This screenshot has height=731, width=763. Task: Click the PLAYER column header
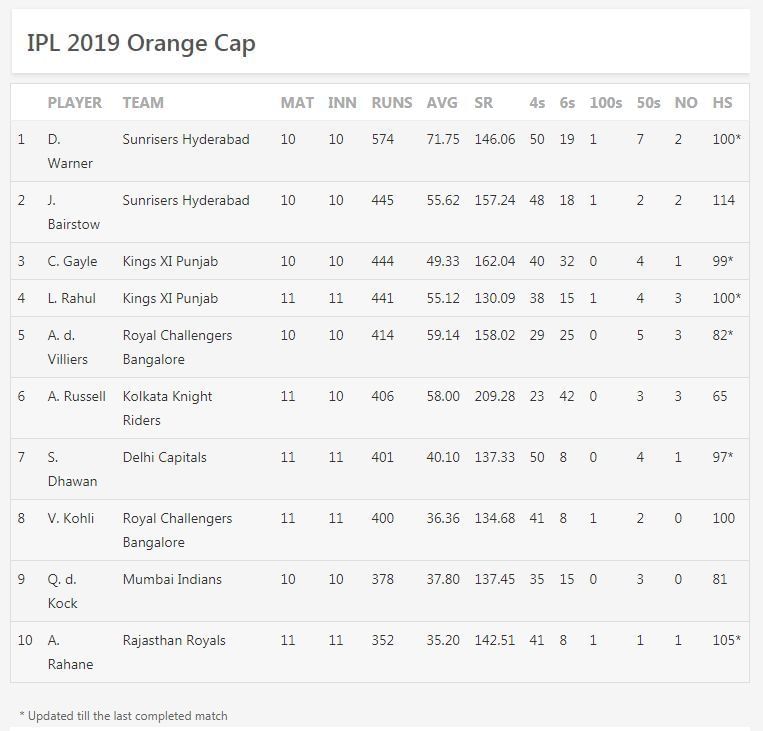pos(74,102)
